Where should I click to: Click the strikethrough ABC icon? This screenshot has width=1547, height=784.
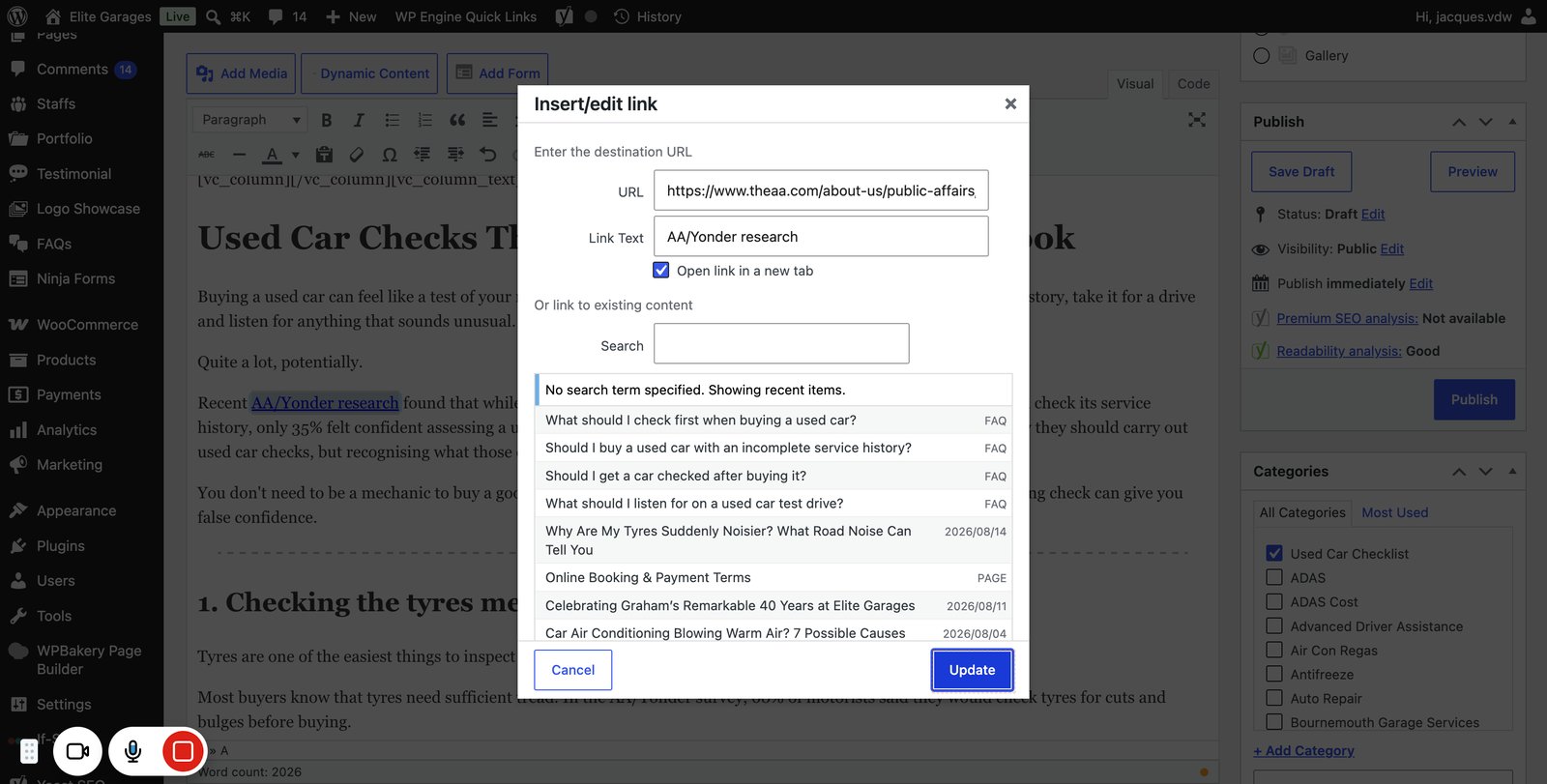click(x=207, y=155)
